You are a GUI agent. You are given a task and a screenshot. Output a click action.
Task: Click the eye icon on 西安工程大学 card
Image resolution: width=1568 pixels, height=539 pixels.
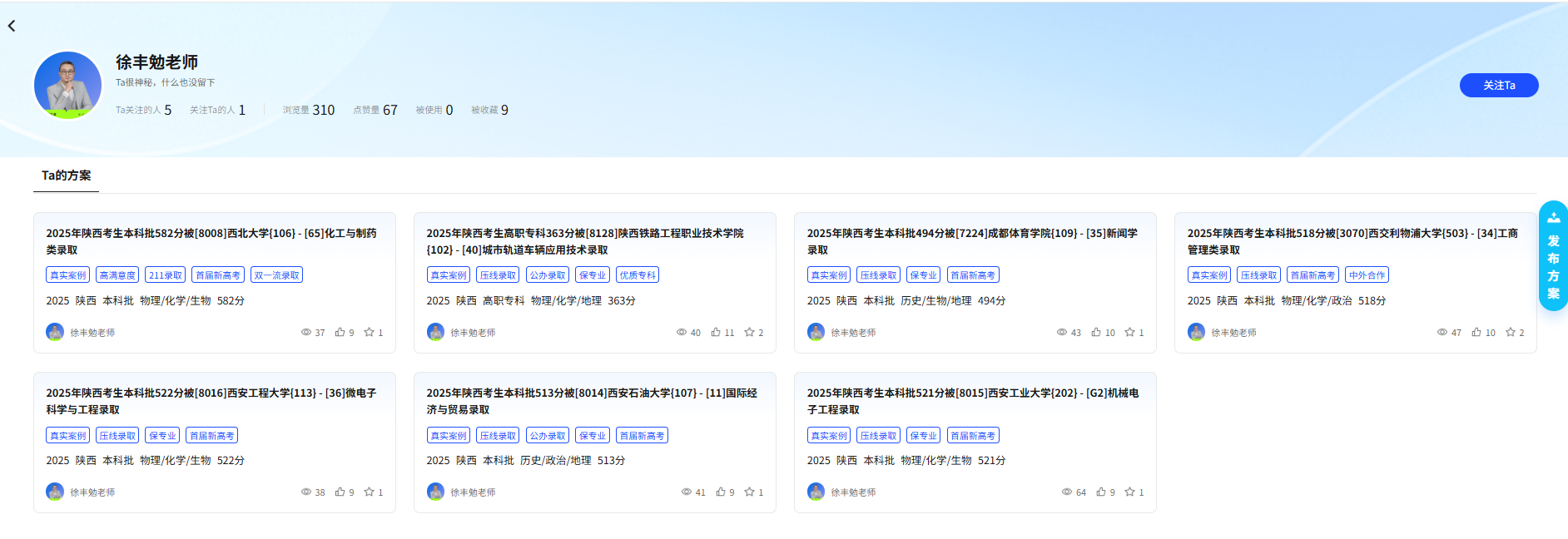[x=306, y=492]
